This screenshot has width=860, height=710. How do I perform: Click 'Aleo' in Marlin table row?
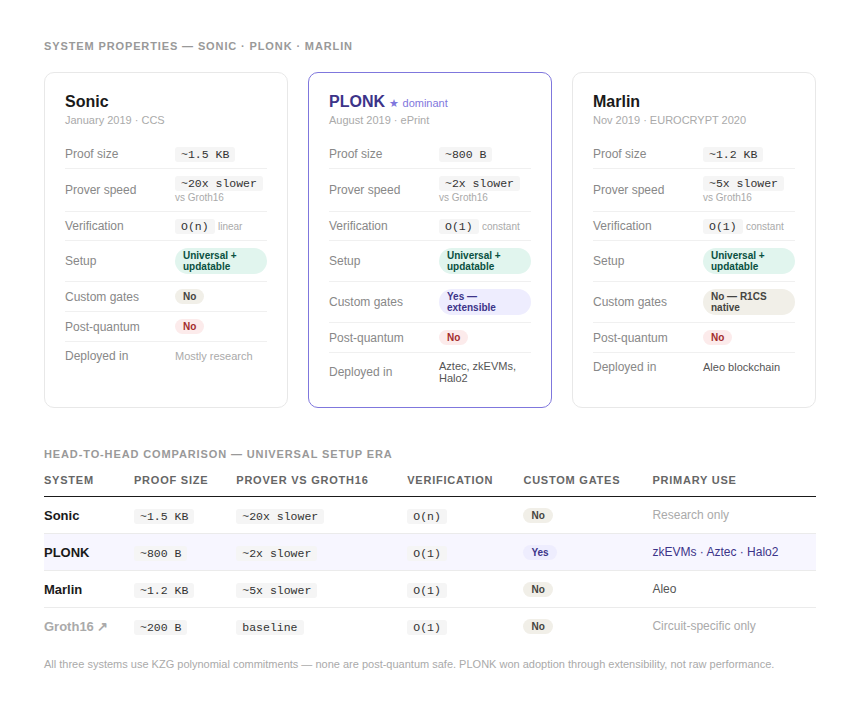pyautogui.click(x=664, y=589)
